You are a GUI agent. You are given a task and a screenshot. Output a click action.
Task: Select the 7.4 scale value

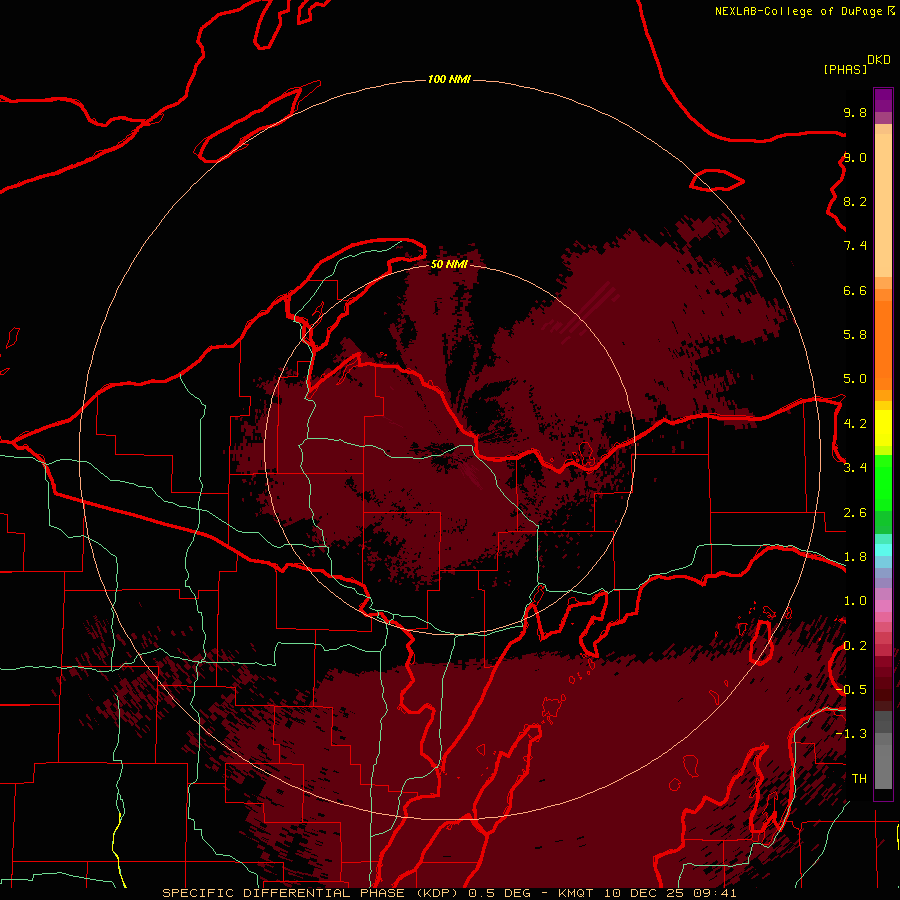coord(855,246)
